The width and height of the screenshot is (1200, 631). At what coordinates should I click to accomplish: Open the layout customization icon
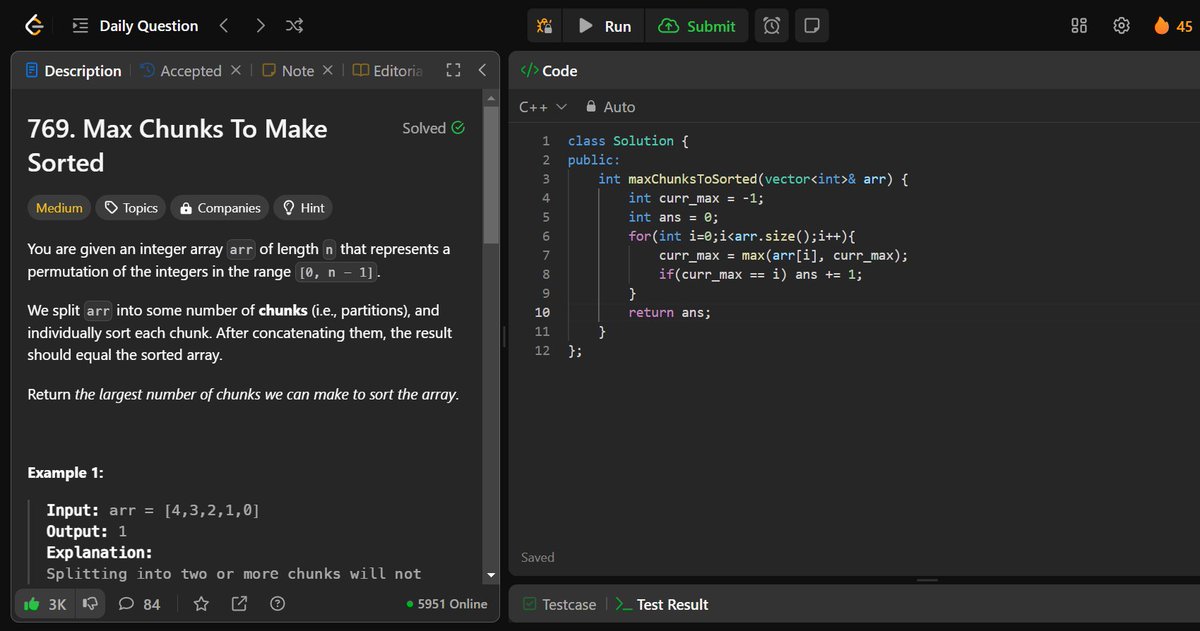(x=1078, y=25)
